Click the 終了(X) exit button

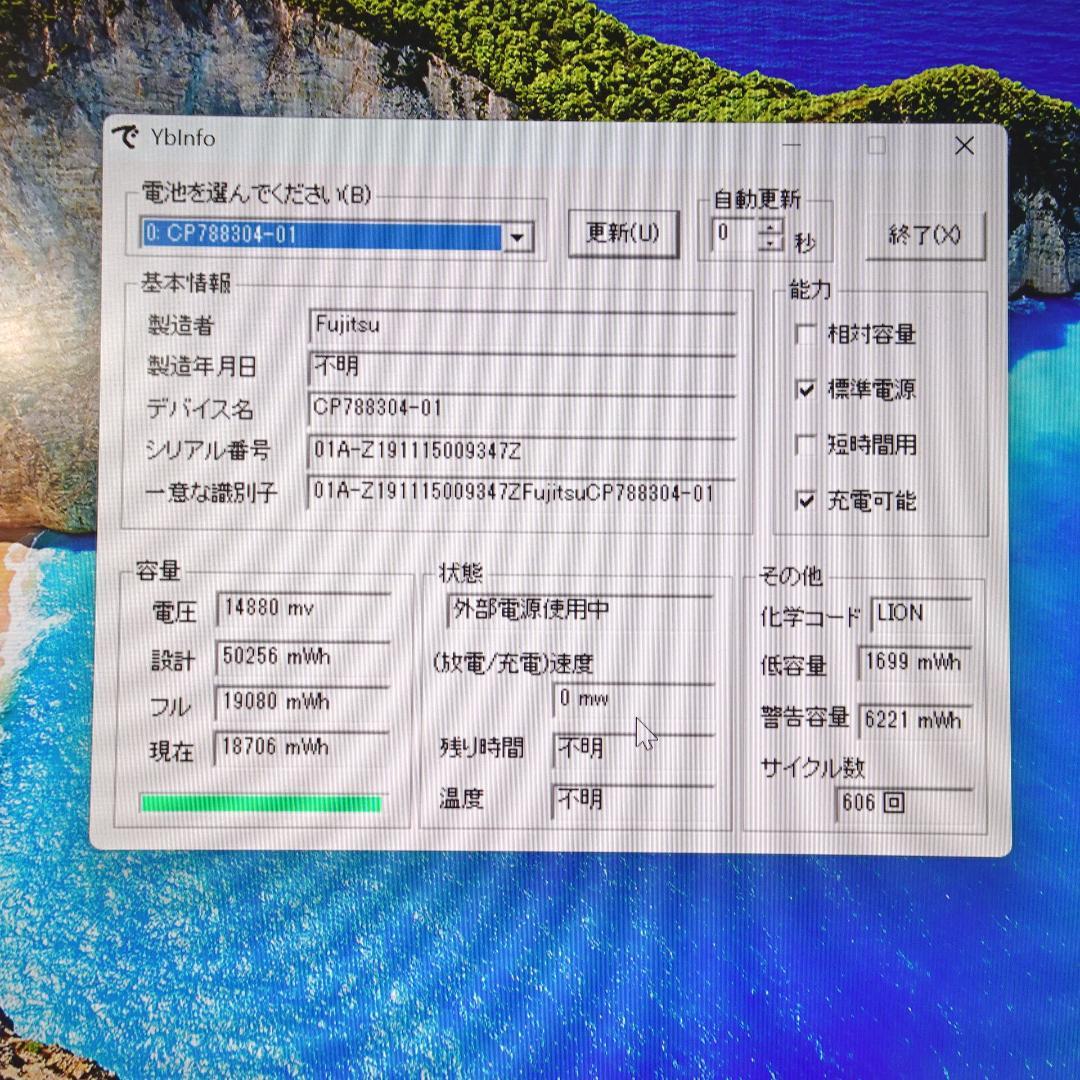pyautogui.click(x=925, y=234)
